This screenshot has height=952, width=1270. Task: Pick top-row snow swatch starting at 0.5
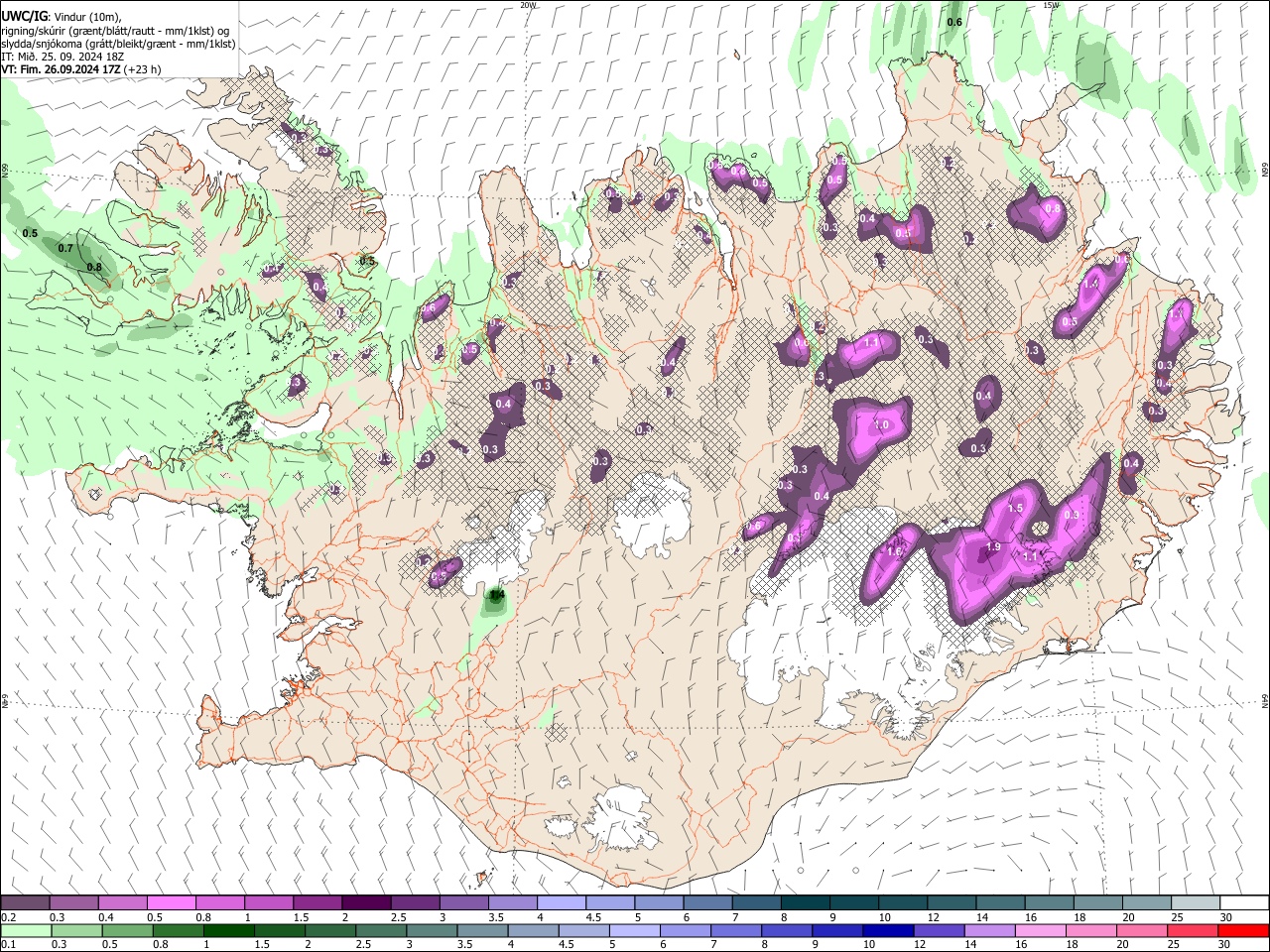tap(171, 903)
